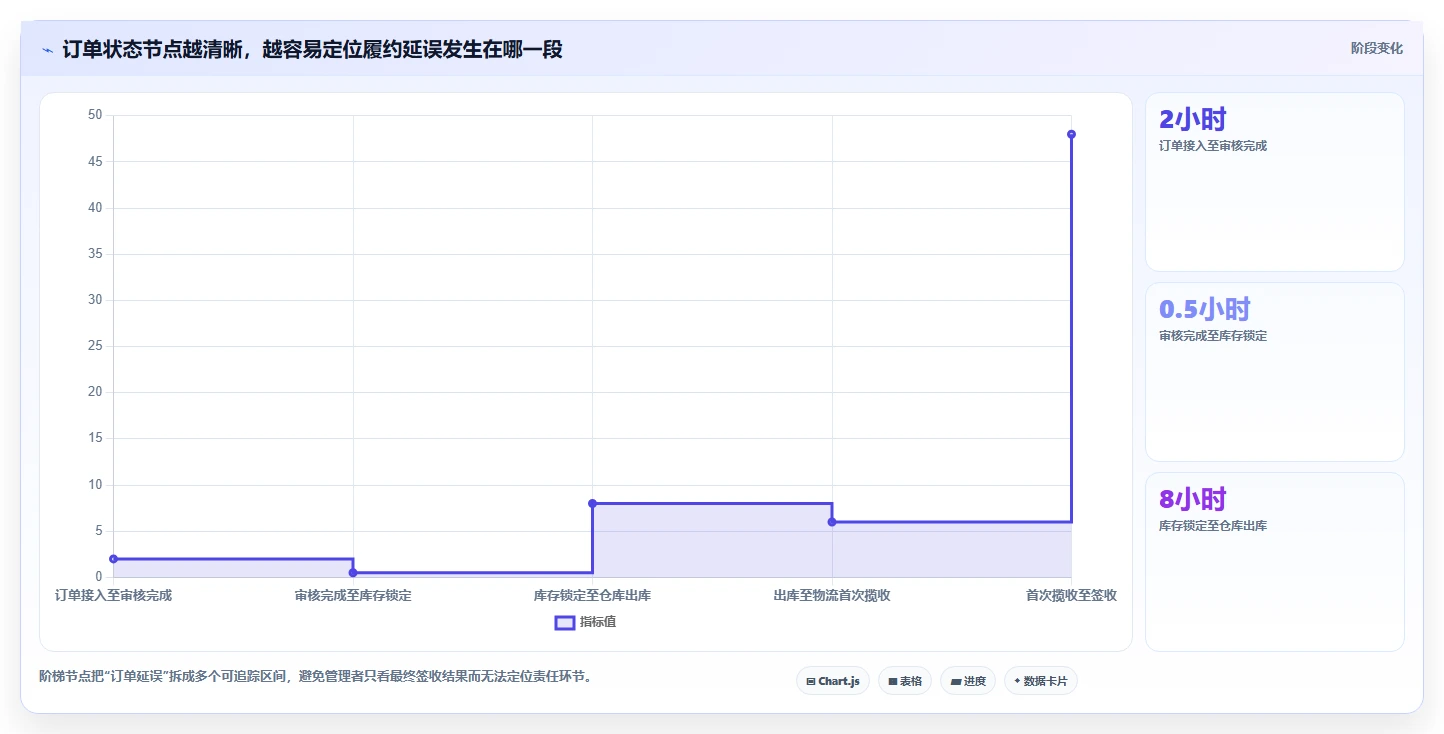
Task: Click x-axis label 订单接入至审核完成
Action: tap(113, 595)
